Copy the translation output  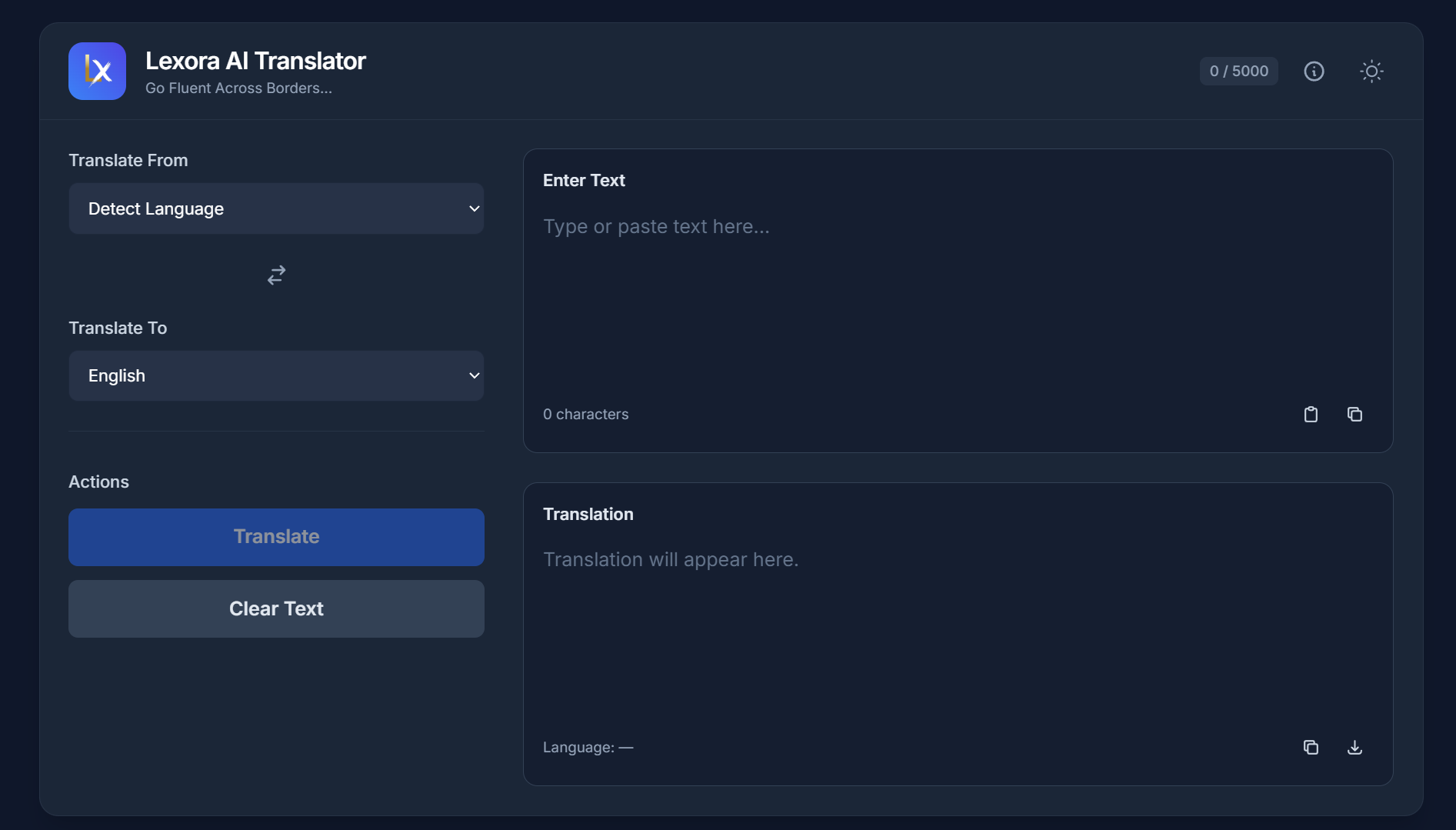click(x=1311, y=748)
